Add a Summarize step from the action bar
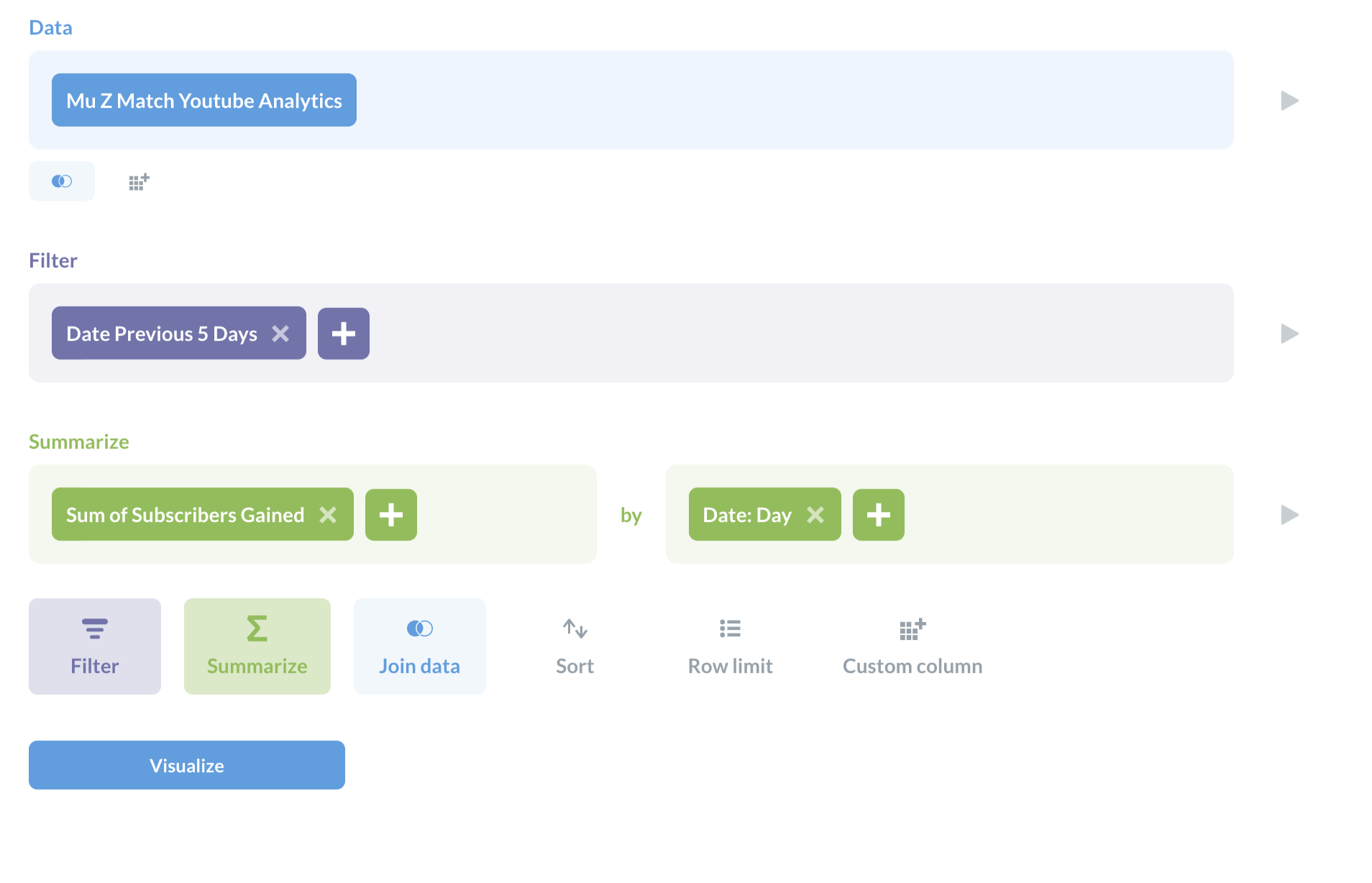The image size is (1372, 883). pyautogui.click(x=257, y=646)
